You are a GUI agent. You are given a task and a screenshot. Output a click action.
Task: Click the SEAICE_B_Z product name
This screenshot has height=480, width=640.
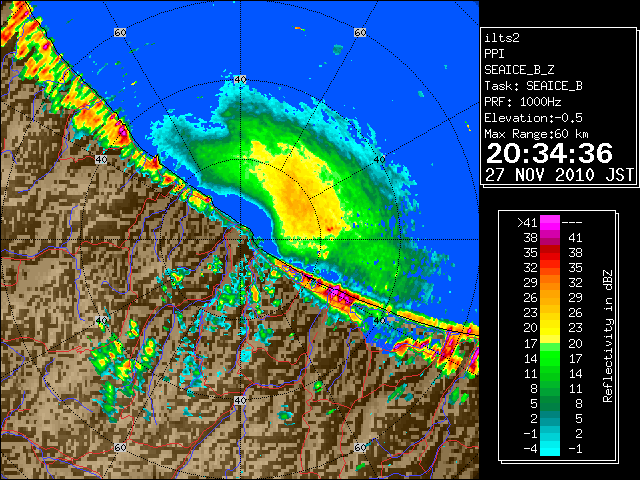519,70
